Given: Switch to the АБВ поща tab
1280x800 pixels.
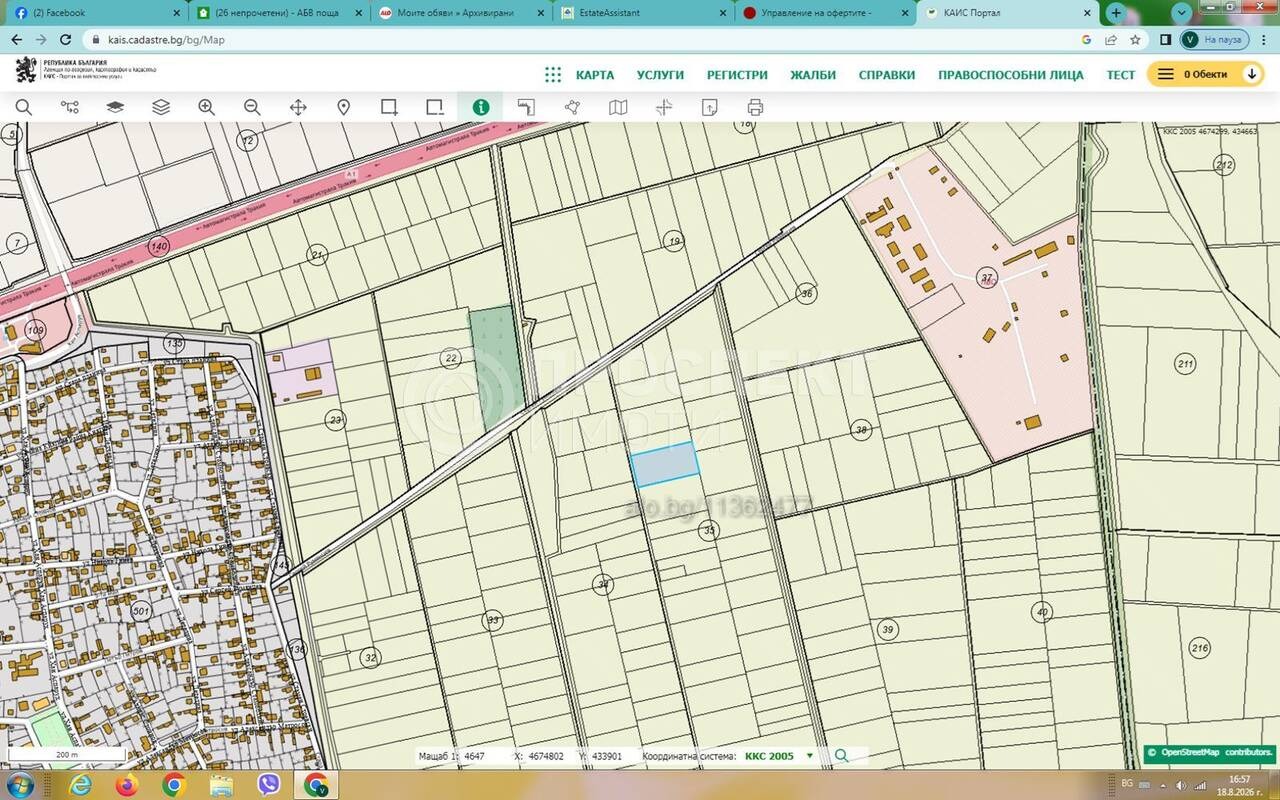Looking at the screenshot, I should coord(279,13).
